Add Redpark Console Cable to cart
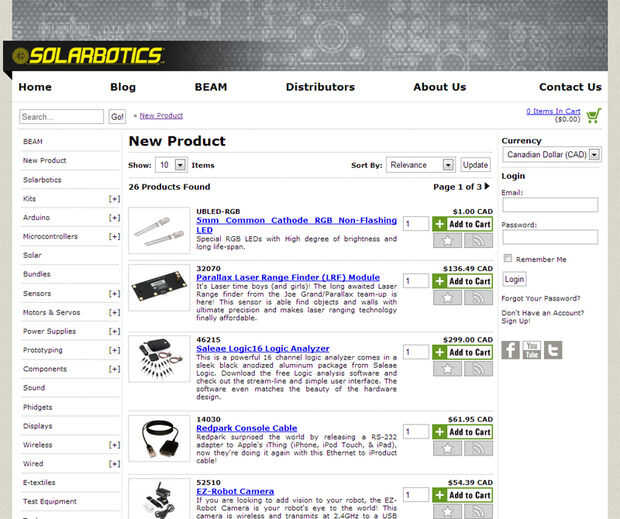Screen dimensions: 620x519 point(463,432)
